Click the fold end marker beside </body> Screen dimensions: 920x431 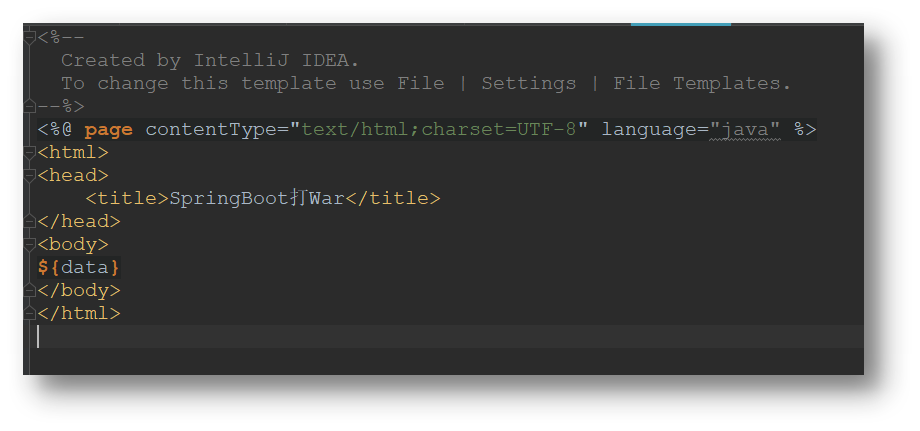[x=30, y=290]
